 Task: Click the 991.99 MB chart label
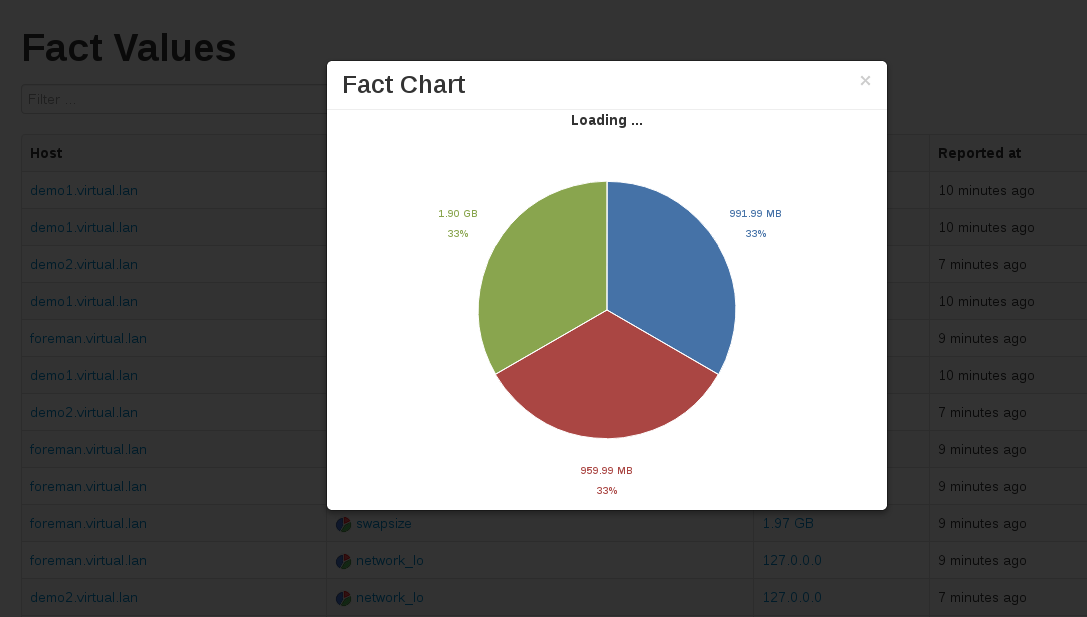point(755,214)
